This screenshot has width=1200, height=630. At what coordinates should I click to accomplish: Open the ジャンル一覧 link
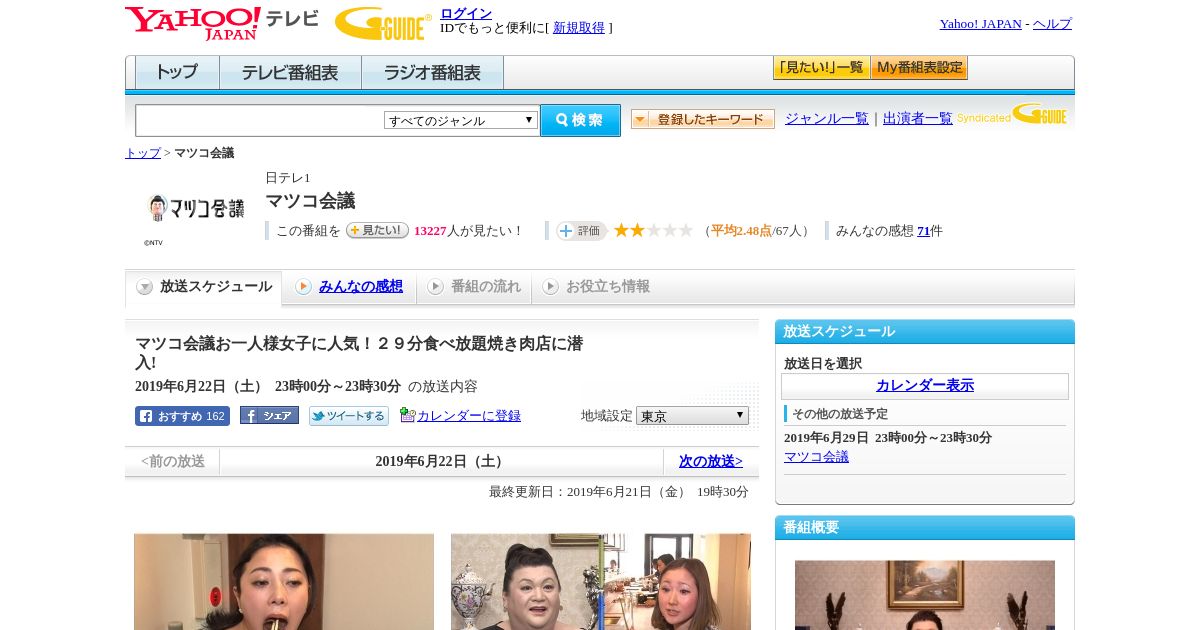tap(827, 118)
